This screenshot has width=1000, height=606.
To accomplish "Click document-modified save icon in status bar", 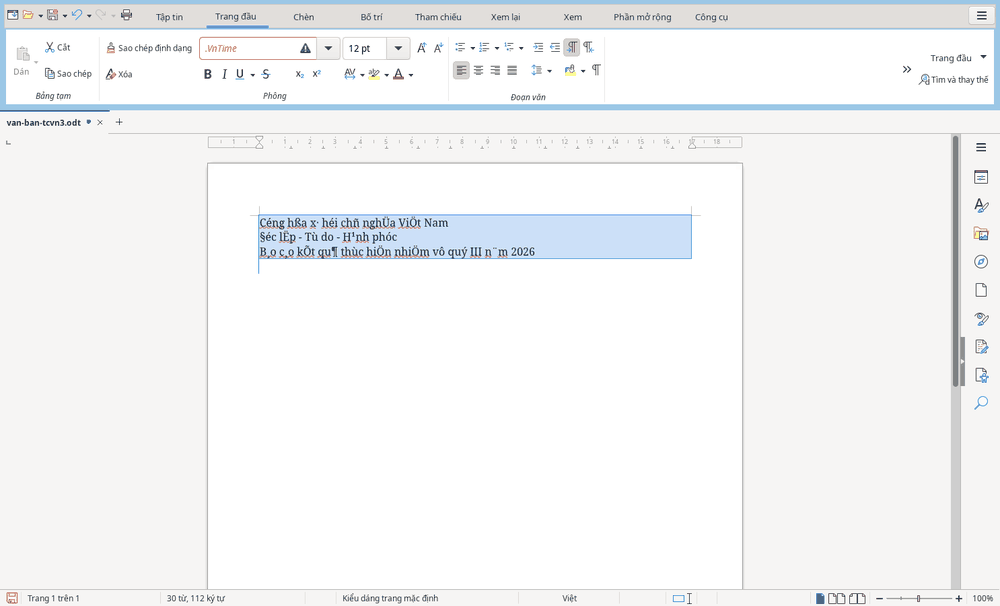I will pos(12,598).
